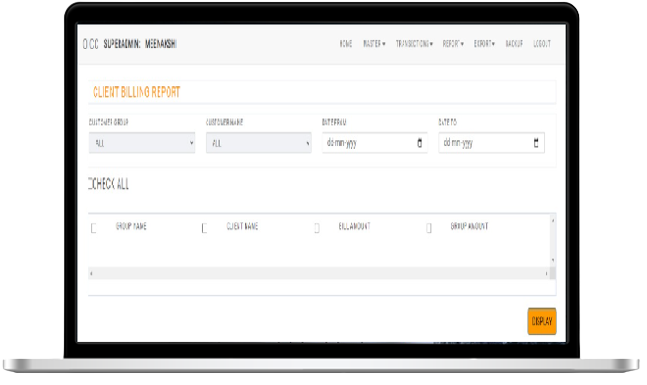The image size is (647, 385).
Task: Open the Customer Group dropdown
Action: point(142,143)
